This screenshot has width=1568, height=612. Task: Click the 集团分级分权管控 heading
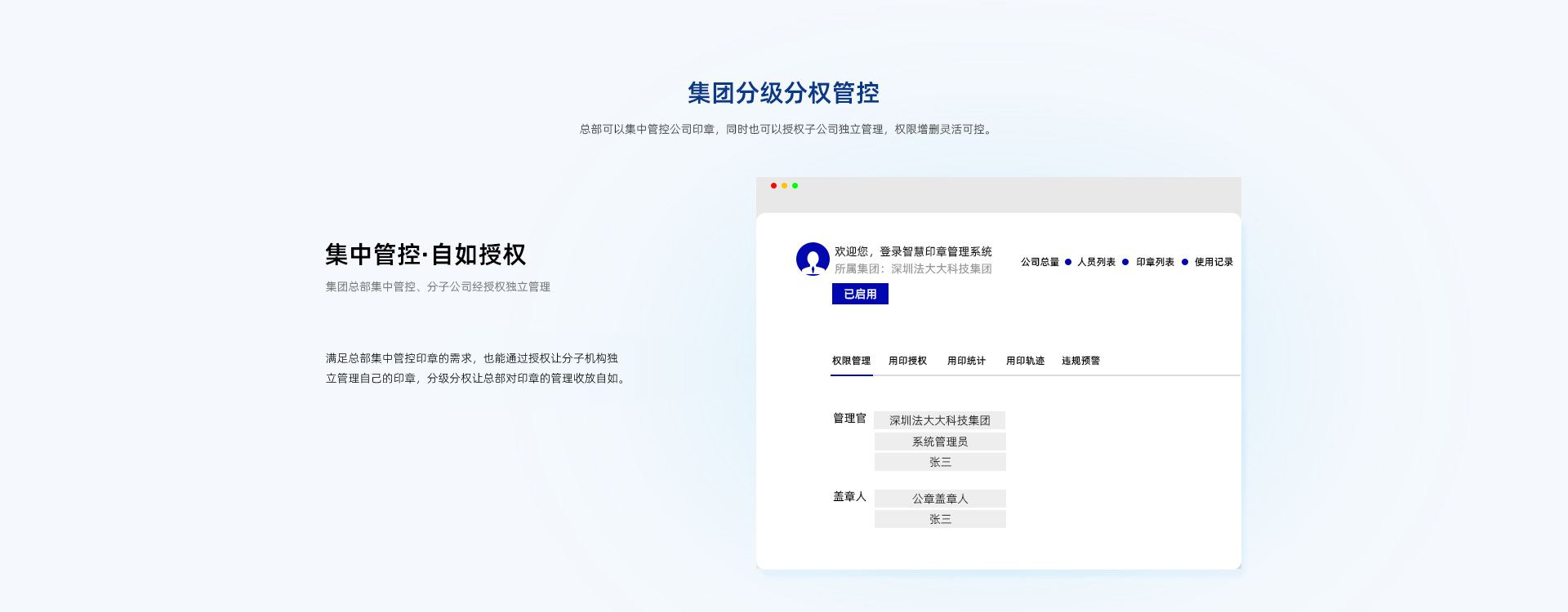point(783,93)
